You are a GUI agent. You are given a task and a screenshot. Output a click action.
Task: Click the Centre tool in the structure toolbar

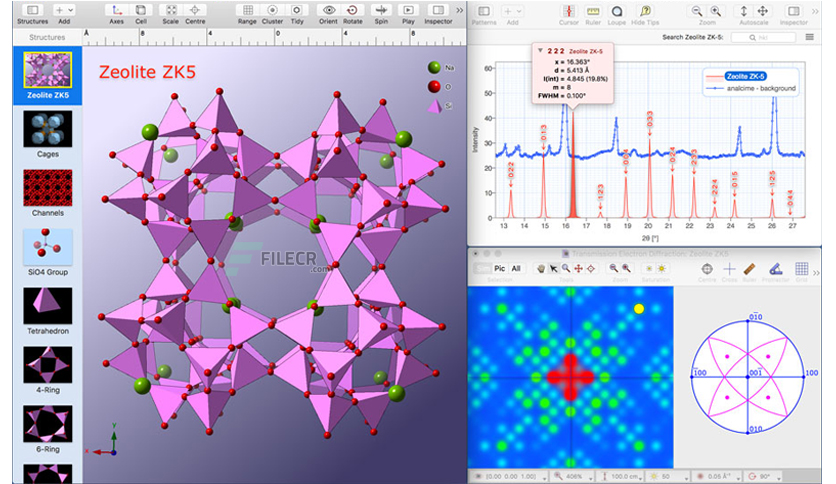coord(195,10)
